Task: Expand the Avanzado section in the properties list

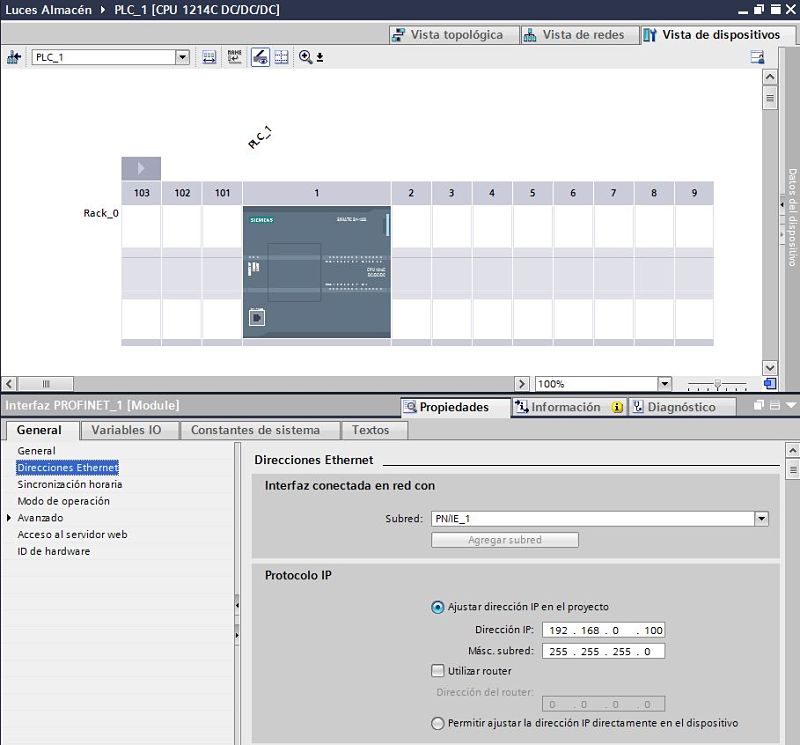Action: [x=12, y=517]
